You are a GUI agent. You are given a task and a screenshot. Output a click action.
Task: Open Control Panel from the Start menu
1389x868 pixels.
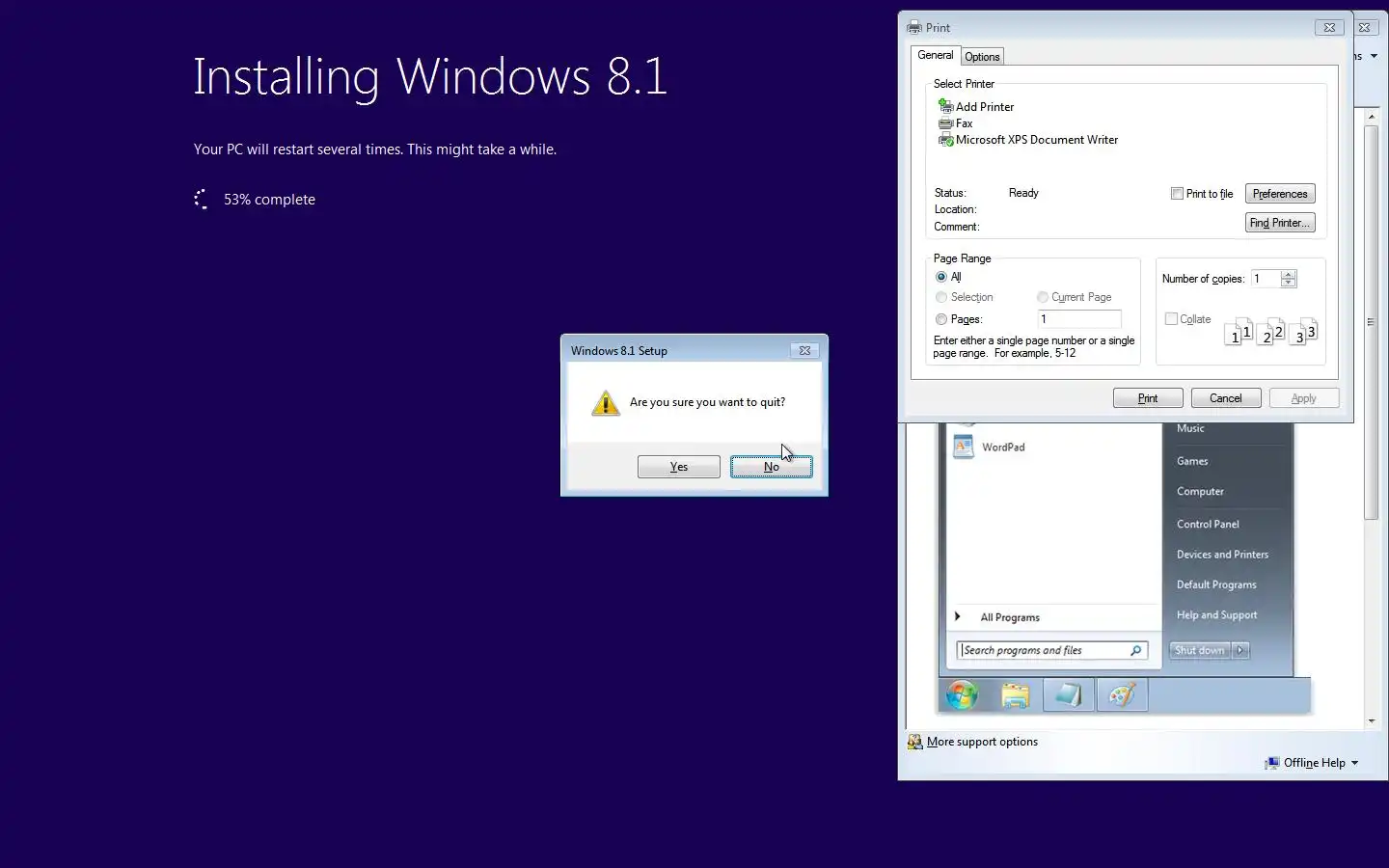[1208, 524]
